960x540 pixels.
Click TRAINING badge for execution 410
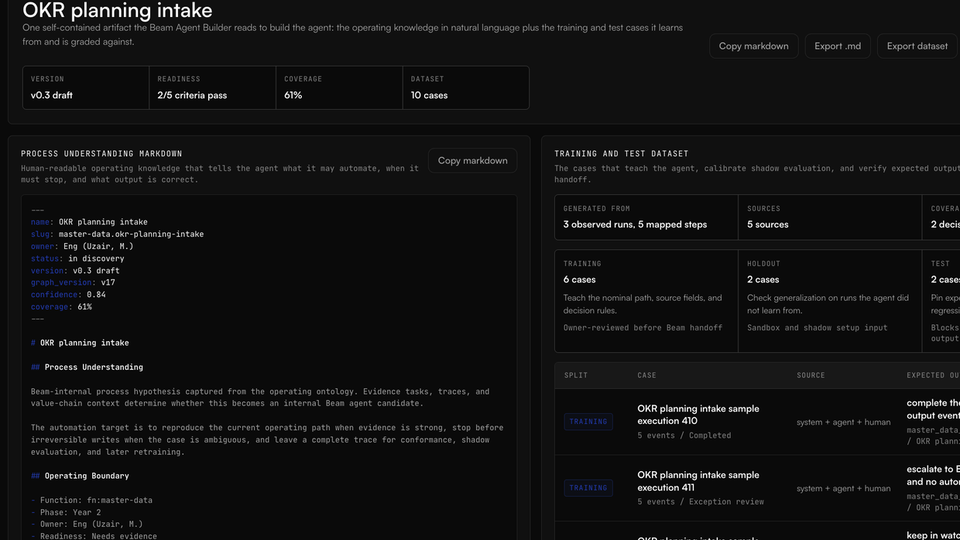point(588,421)
